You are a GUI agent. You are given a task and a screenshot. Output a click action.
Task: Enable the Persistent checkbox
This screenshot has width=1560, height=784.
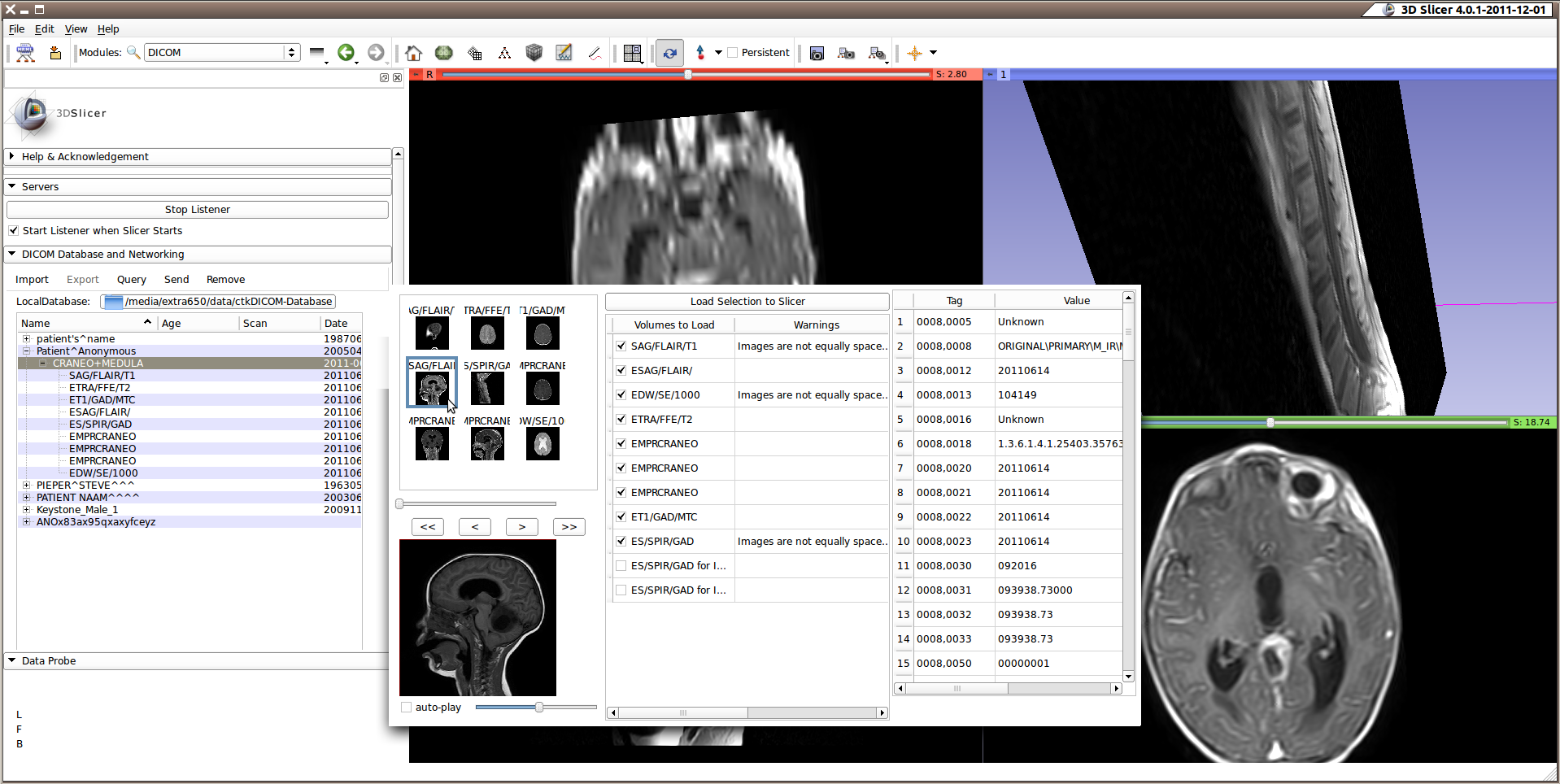[733, 53]
